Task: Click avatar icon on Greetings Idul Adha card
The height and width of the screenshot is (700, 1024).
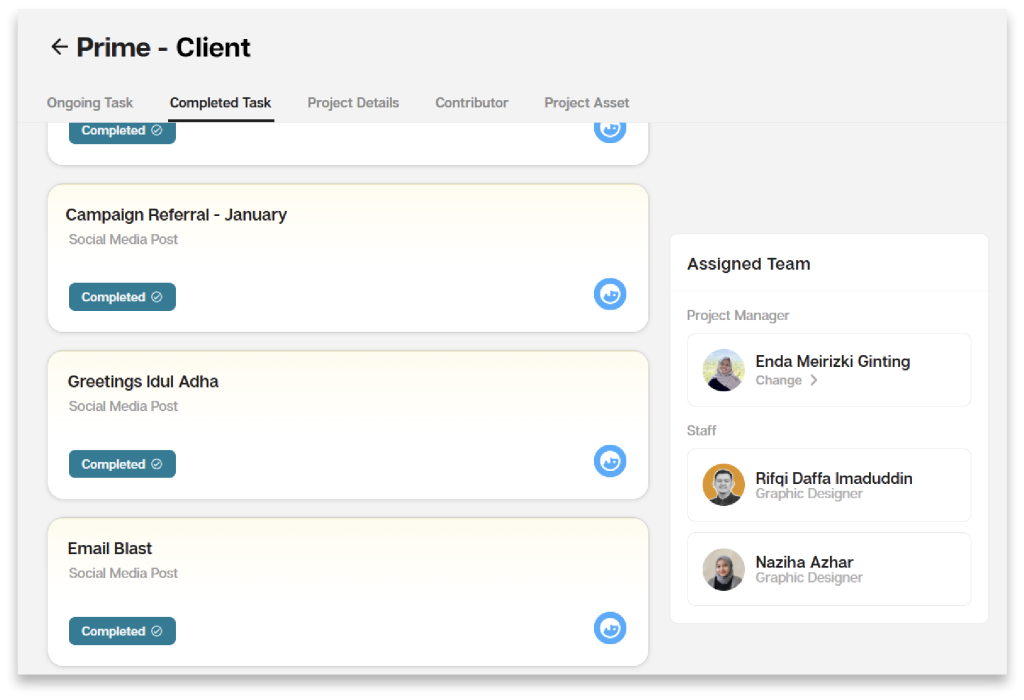Action: coord(610,461)
